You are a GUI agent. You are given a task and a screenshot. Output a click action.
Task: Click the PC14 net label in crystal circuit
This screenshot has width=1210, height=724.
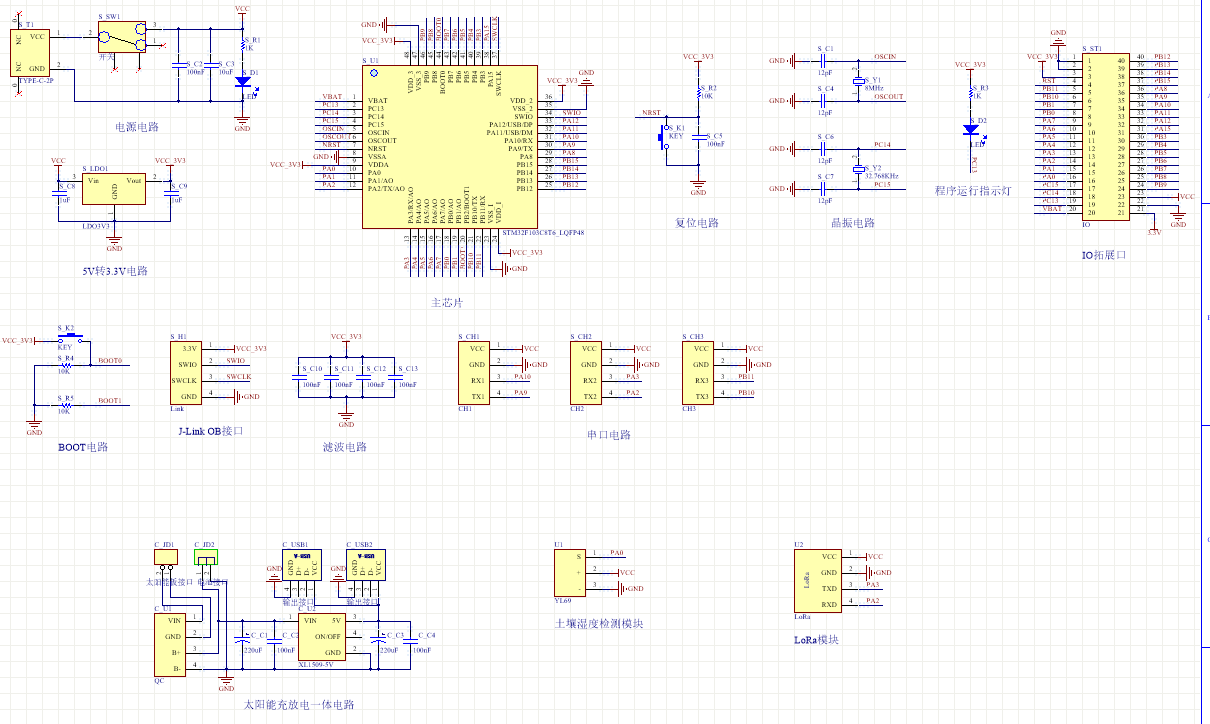[882, 145]
